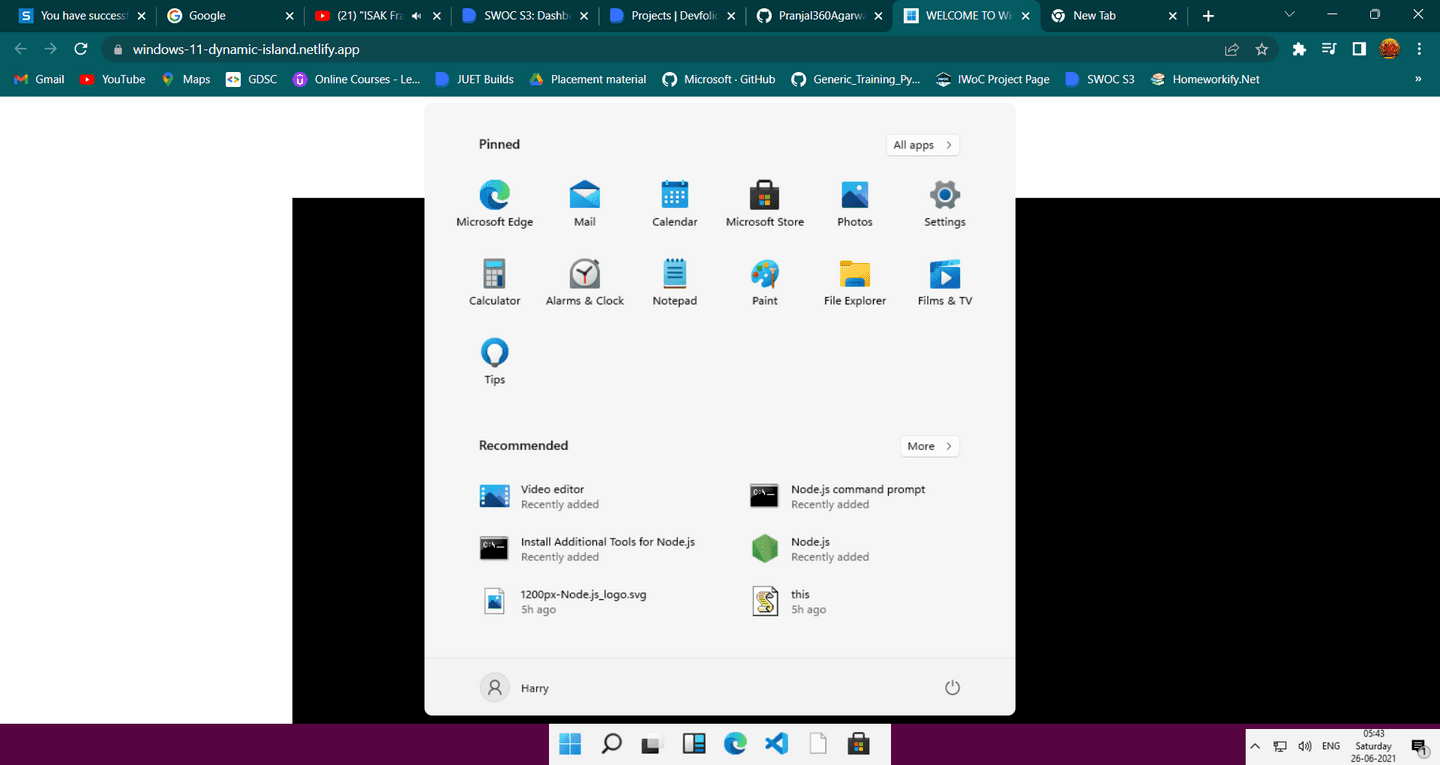Image resolution: width=1440 pixels, height=765 pixels.
Task: Open network icon in system tray
Action: coord(1280,747)
